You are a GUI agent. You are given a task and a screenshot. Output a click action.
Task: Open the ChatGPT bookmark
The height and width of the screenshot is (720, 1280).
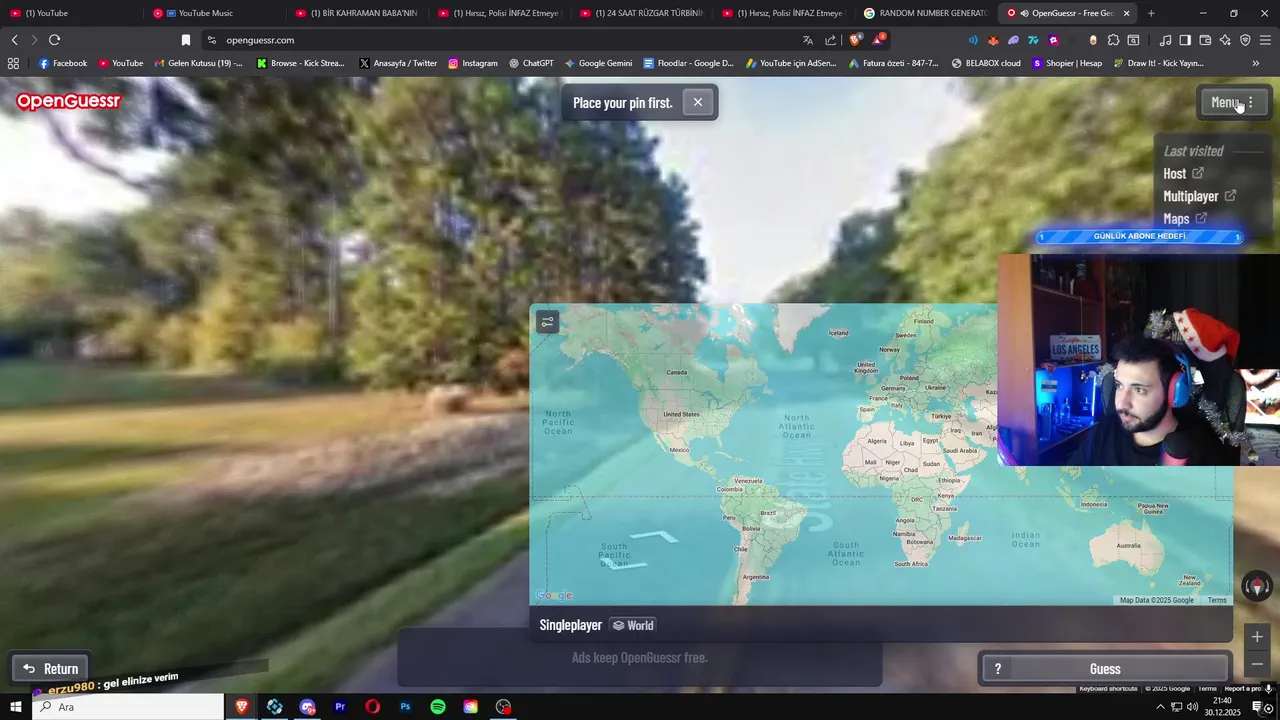[x=531, y=63]
